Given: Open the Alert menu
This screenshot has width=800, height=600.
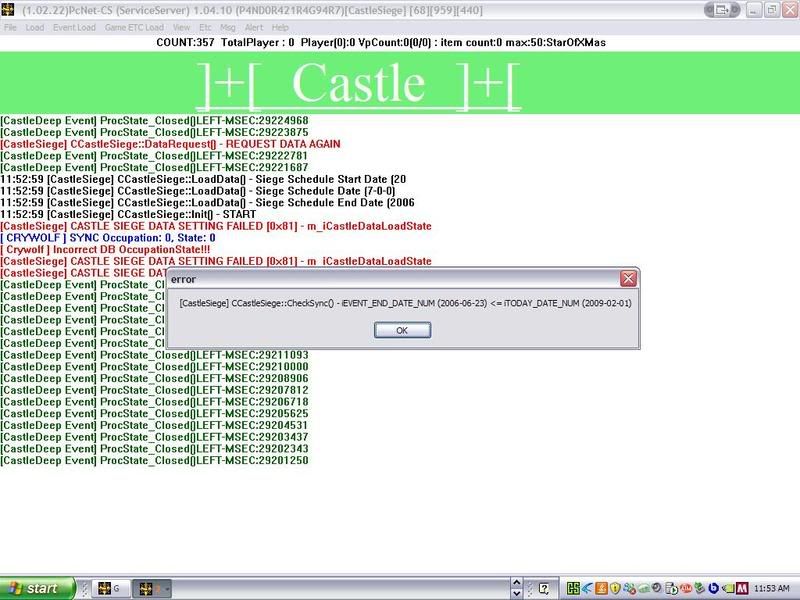Looking at the screenshot, I should coord(251,27).
